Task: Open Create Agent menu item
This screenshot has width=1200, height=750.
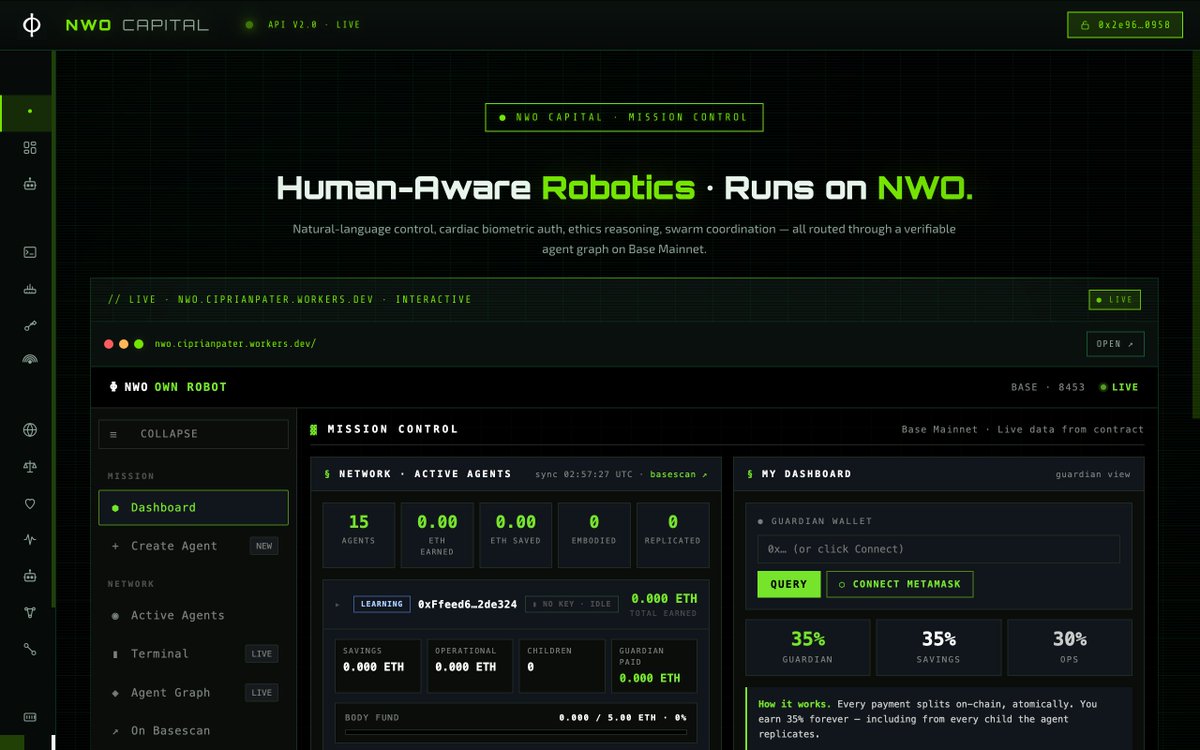Action: (193, 546)
